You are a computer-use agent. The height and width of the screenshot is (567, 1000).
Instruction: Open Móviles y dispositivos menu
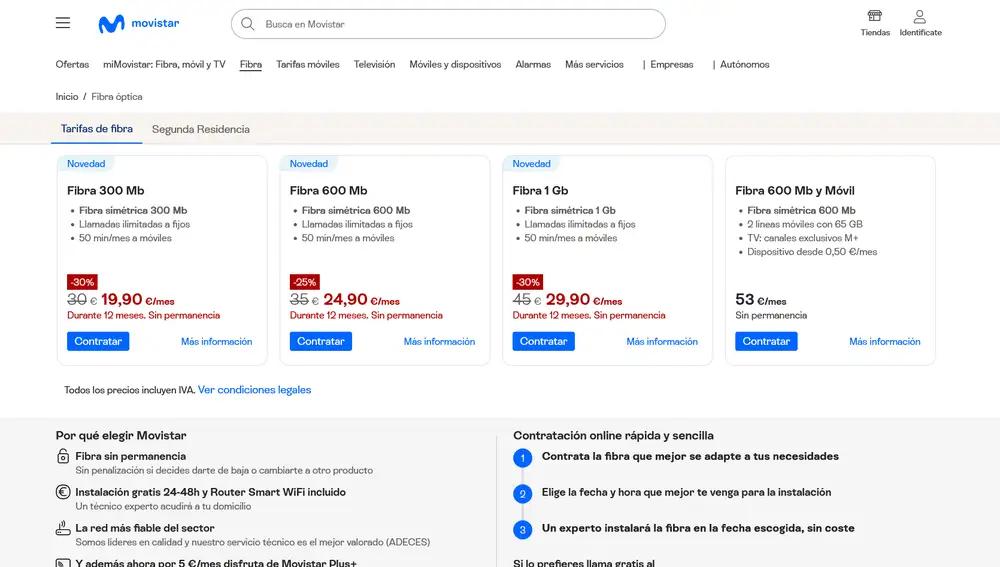(x=455, y=64)
